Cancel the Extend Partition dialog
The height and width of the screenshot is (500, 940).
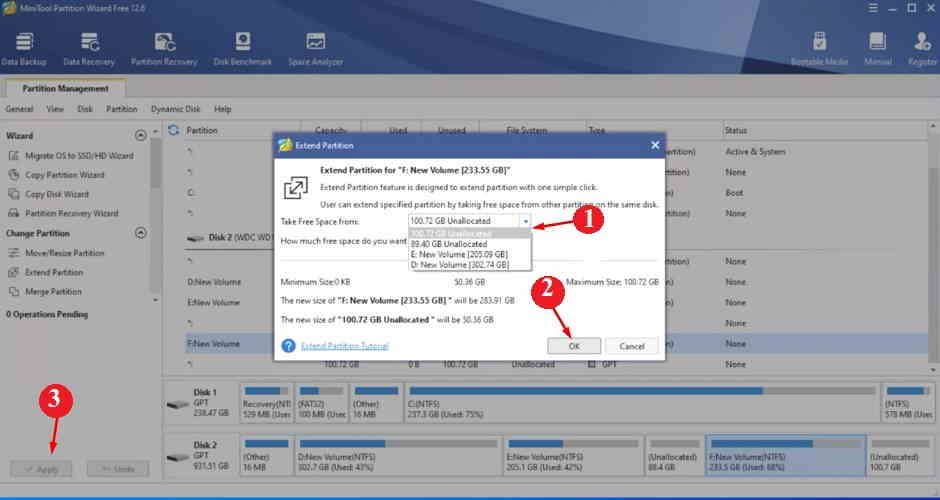(632, 346)
